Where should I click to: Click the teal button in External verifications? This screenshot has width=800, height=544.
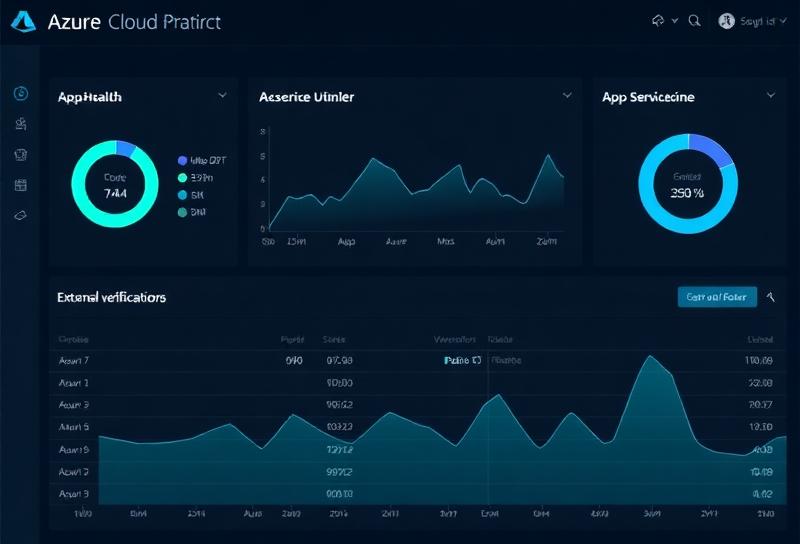click(x=717, y=297)
